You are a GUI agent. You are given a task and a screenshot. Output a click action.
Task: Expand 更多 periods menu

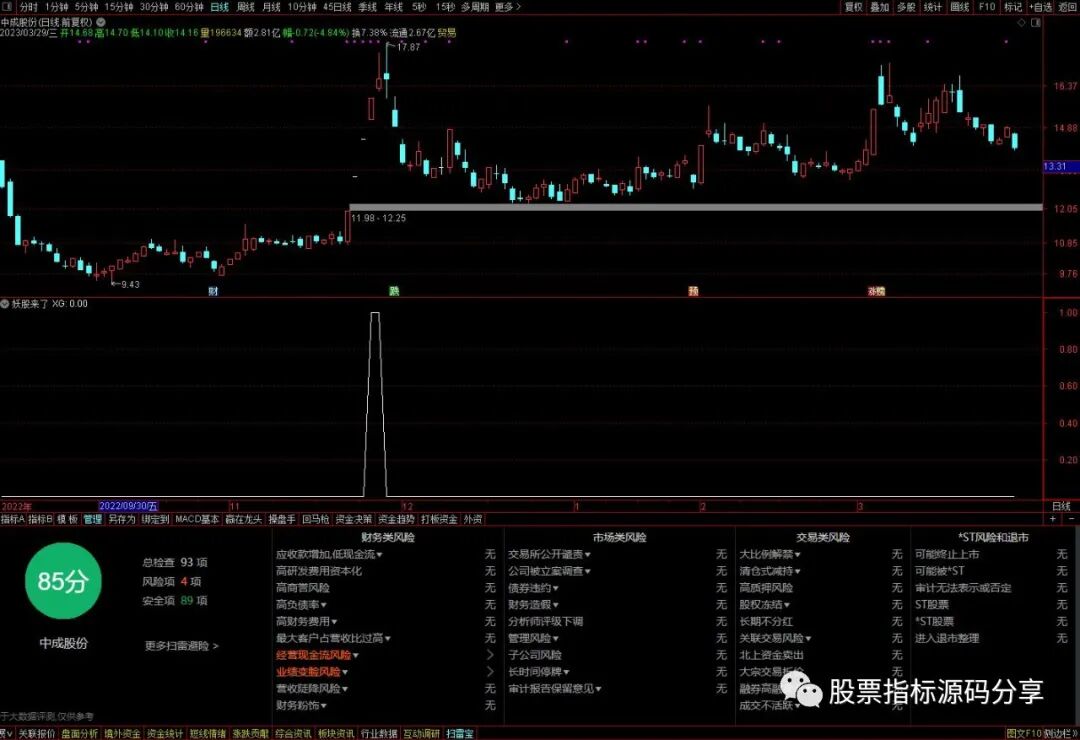[508, 7]
